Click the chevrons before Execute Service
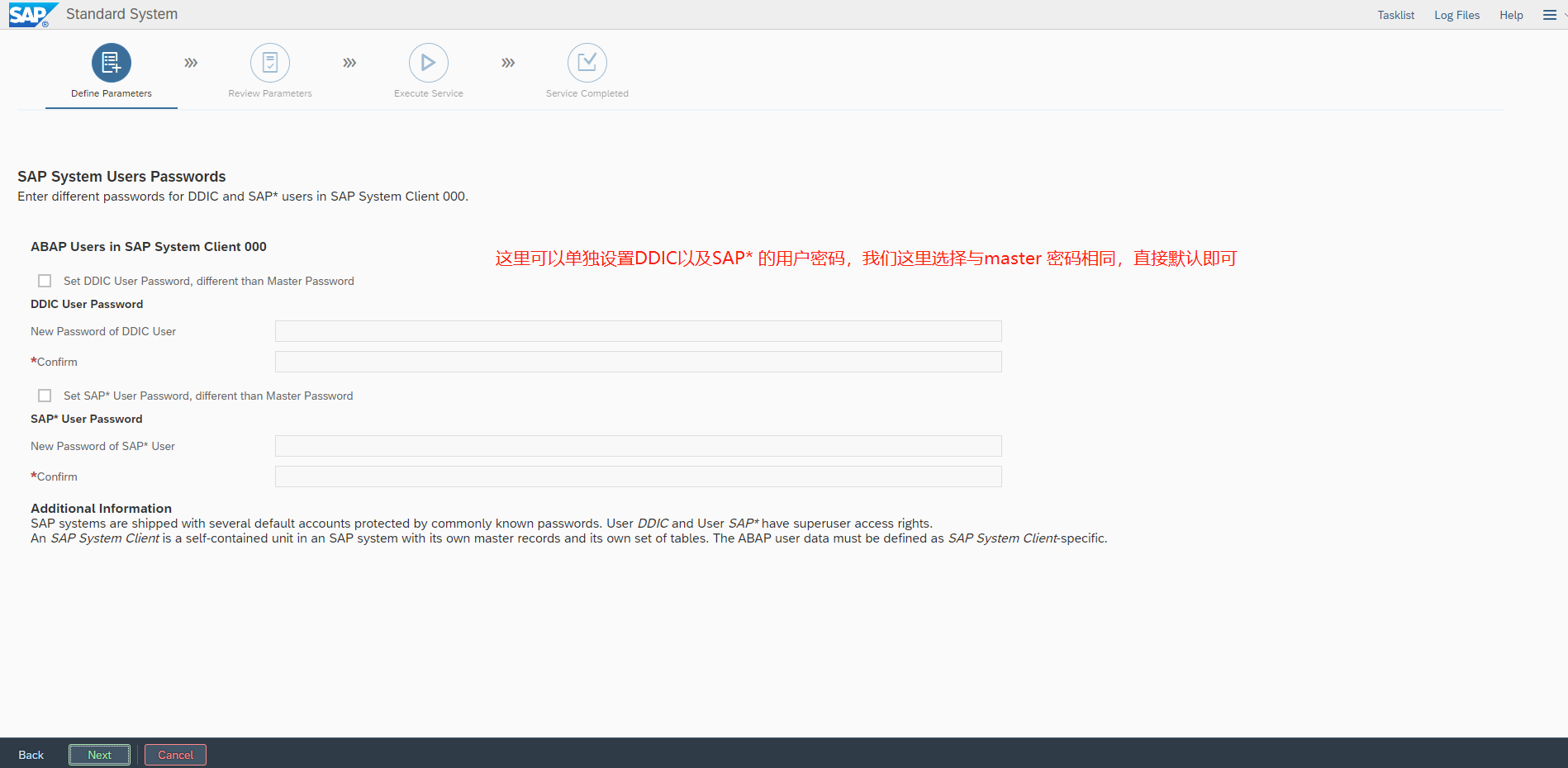The height and width of the screenshot is (768, 1568). (349, 63)
